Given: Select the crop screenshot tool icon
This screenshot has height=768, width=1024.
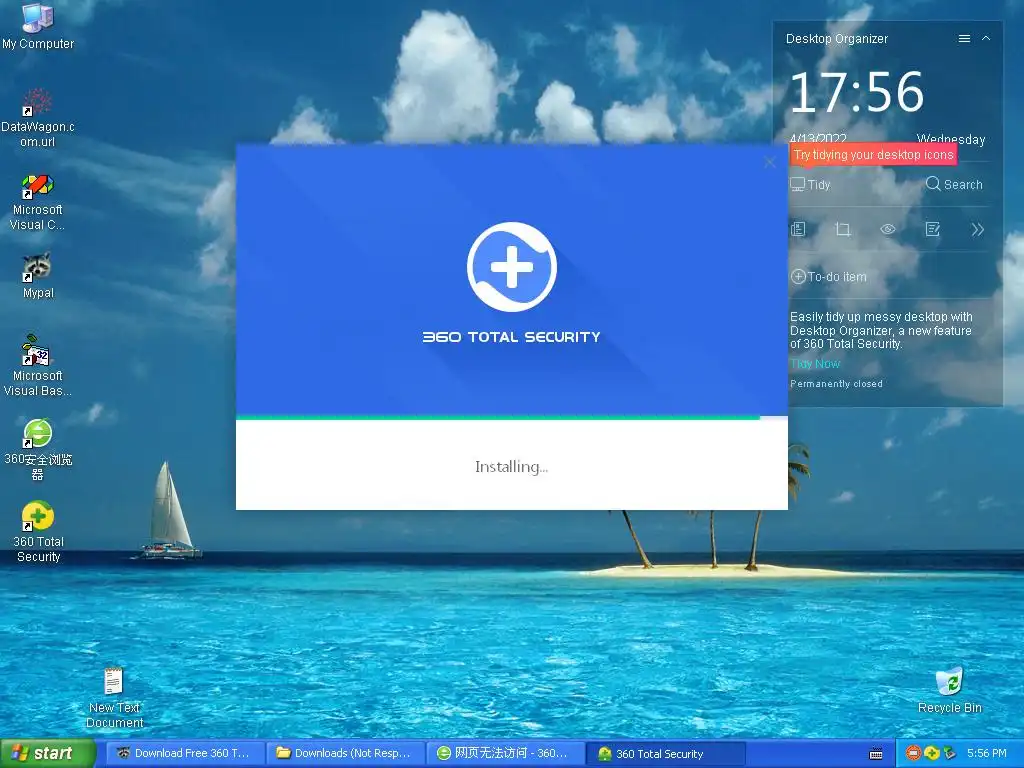Looking at the screenshot, I should point(843,229).
